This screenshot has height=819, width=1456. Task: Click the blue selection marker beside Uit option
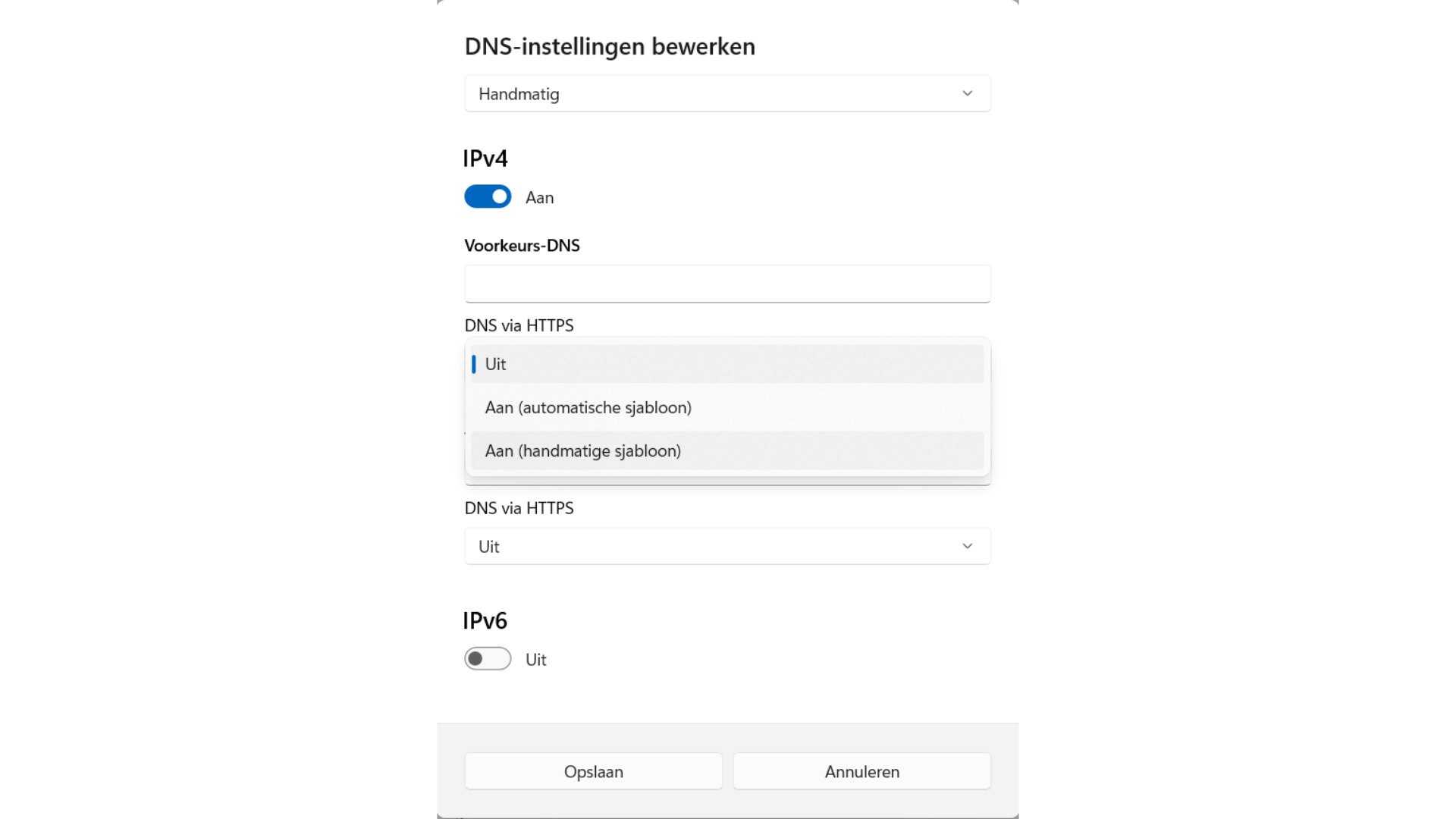pos(474,364)
